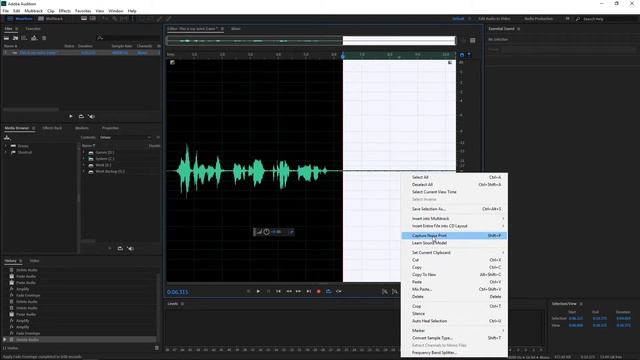This screenshot has width=640, height=360.
Task: Expand the Work Backup drive entry
Action: 84,171
